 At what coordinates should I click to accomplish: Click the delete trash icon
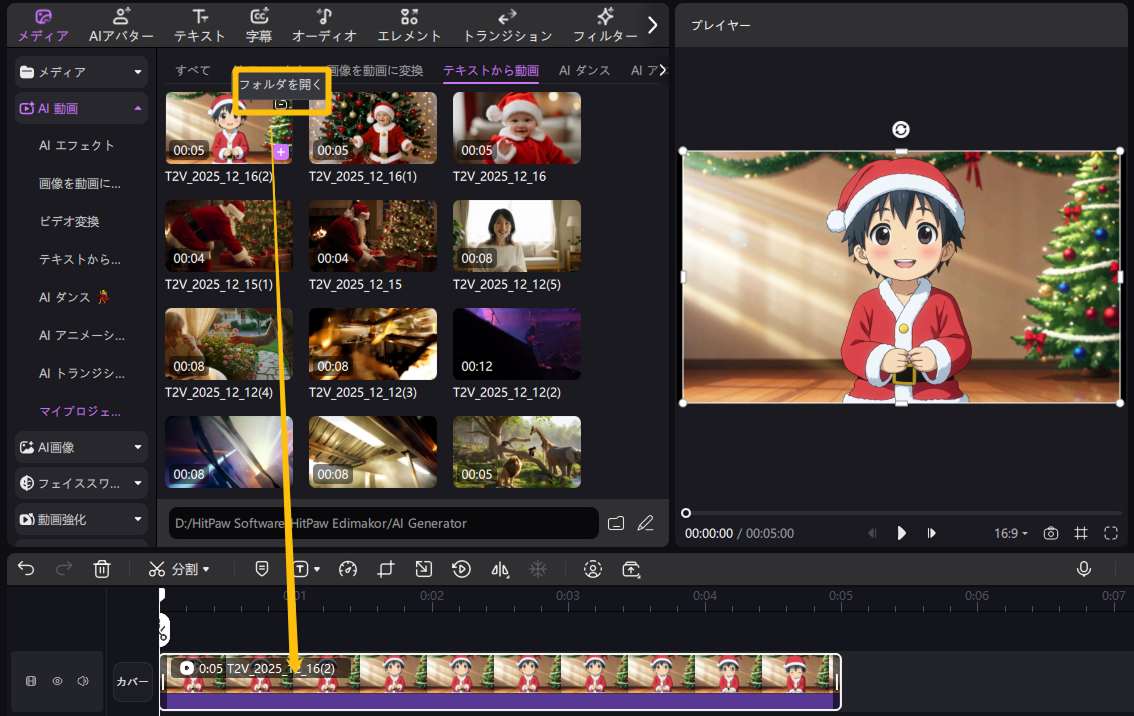tap(101, 569)
